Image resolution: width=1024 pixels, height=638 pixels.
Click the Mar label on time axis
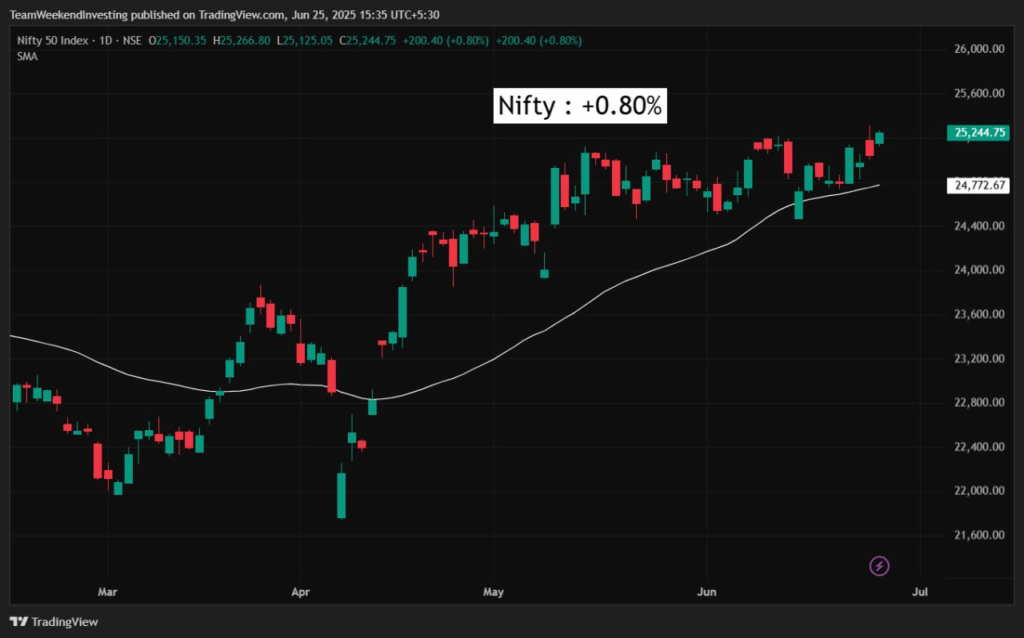(x=108, y=592)
